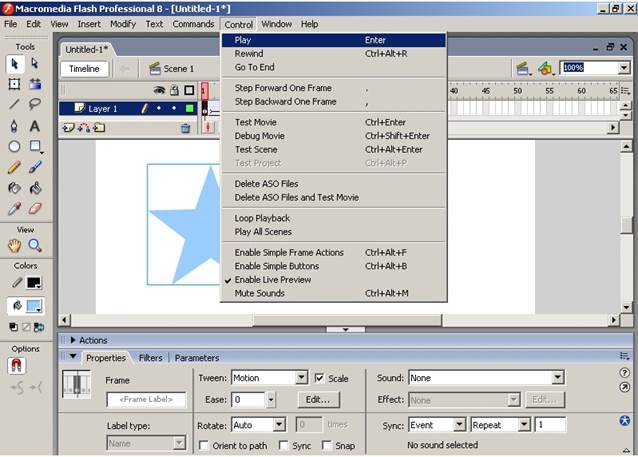Select the Line tool
The image size is (638, 457).
15,104
